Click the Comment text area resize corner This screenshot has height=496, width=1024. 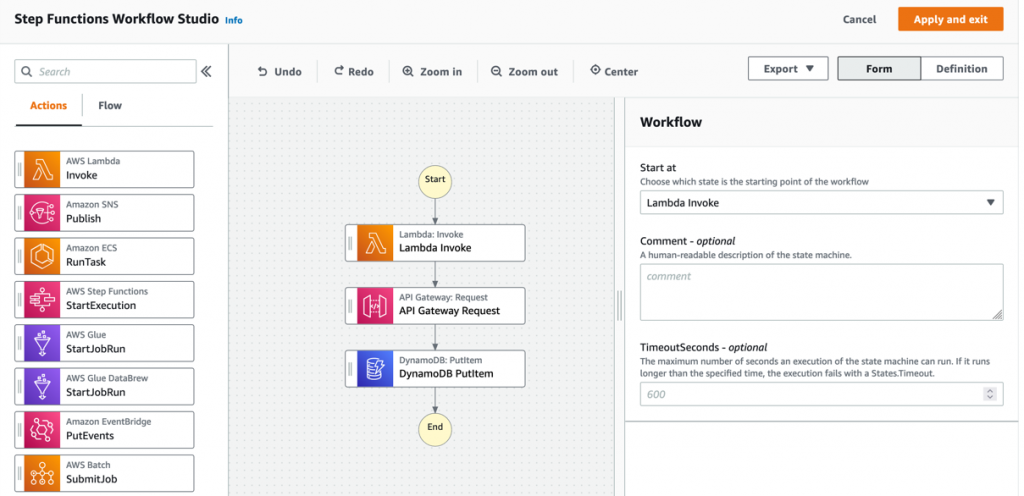tap(997, 315)
